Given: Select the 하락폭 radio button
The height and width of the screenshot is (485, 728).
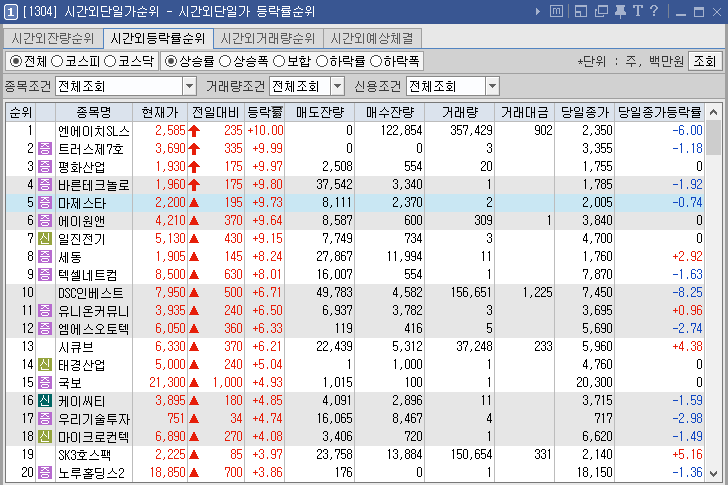Looking at the screenshot, I should pyautogui.click(x=376, y=61).
